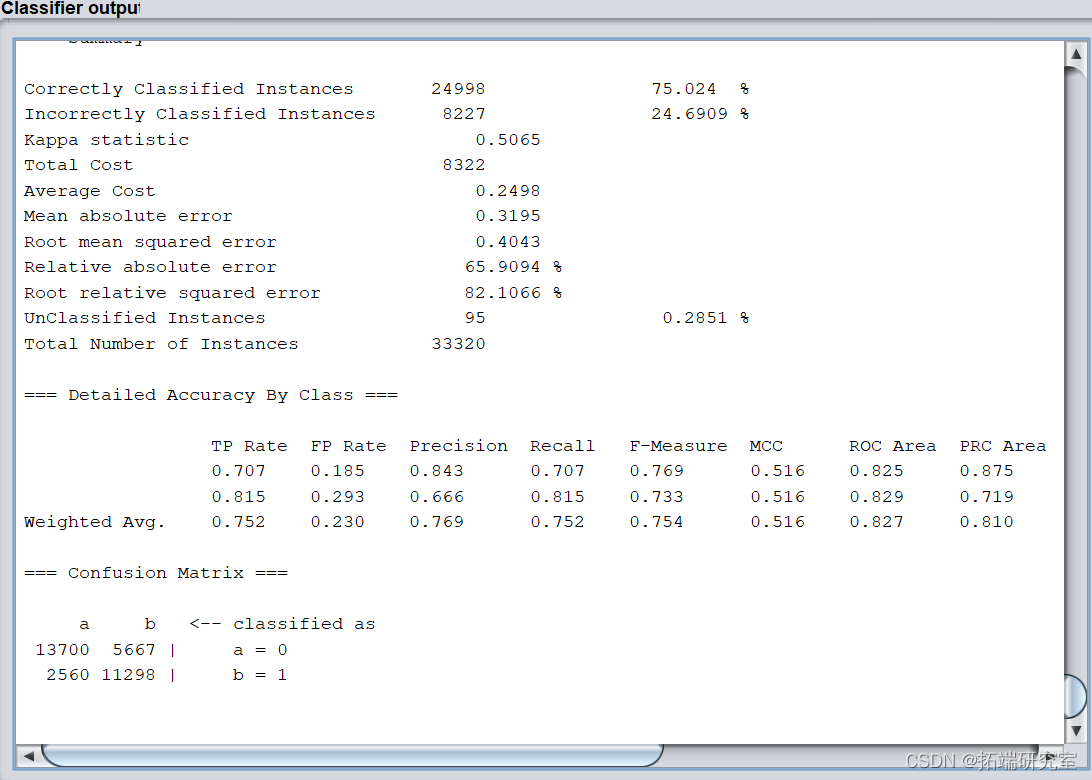The height and width of the screenshot is (780, 1092).
Task: Click the 'Mean absolute error' label
Action: coord(128,216)
